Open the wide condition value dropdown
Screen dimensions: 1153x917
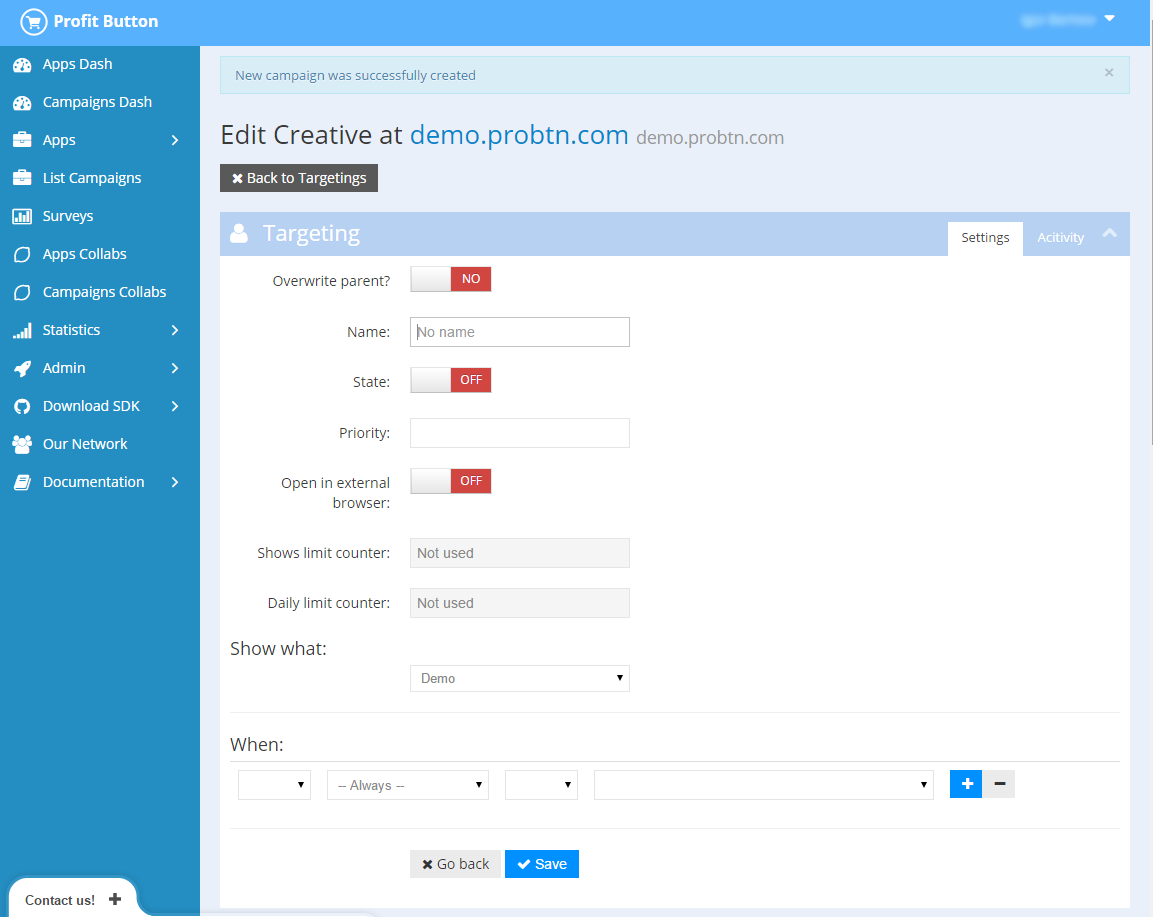point(764,785)
